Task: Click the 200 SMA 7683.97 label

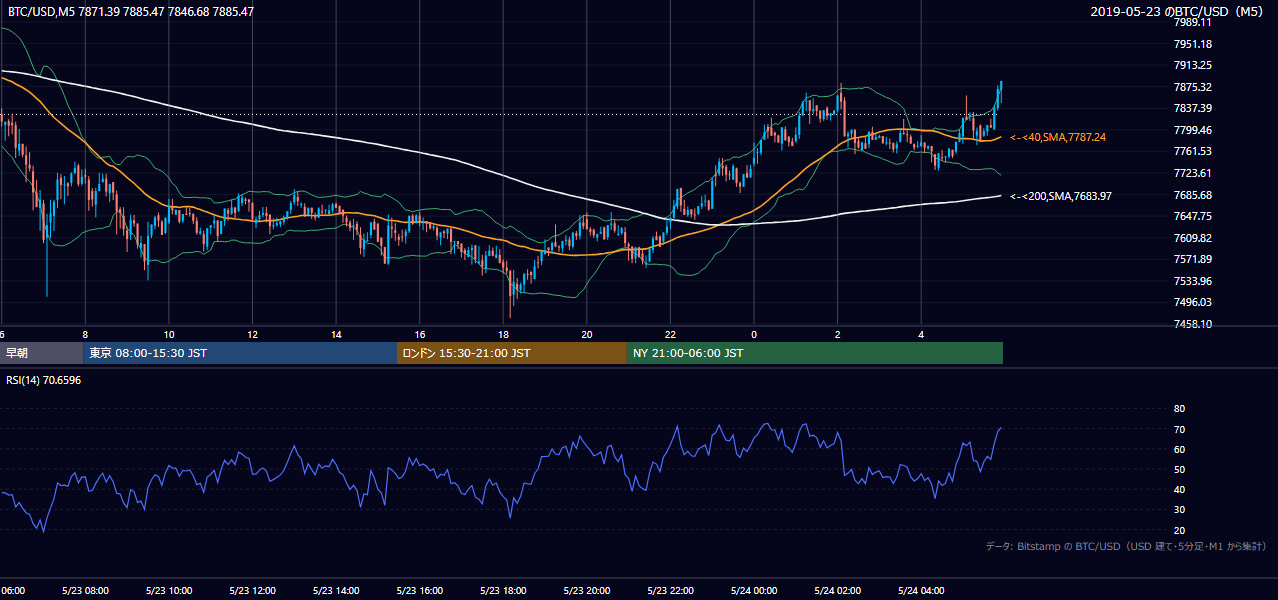Action: click(1061, 196)
